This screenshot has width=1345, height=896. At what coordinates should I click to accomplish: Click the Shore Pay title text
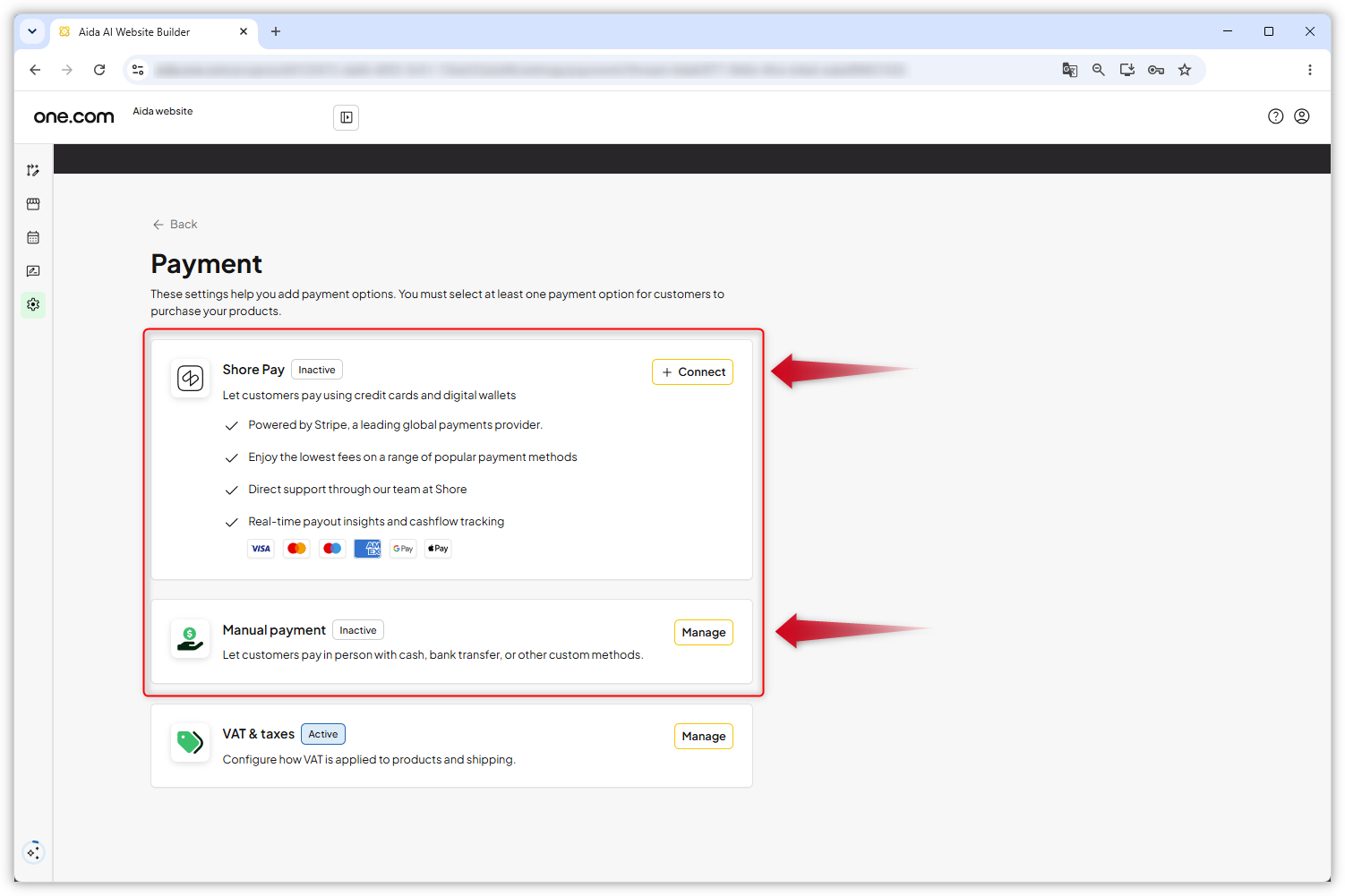(253, 370)
